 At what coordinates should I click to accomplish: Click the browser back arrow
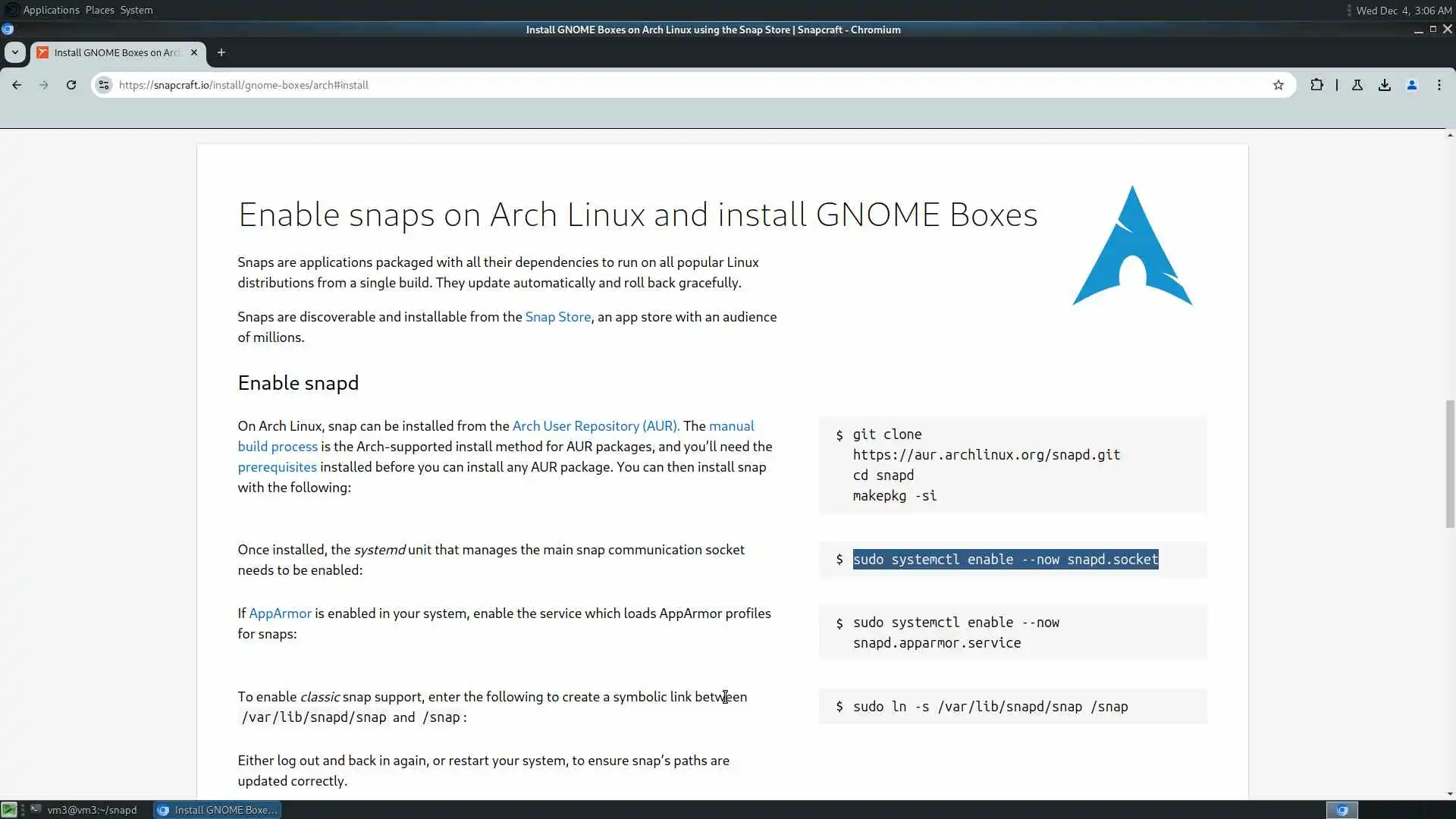[x=17, y=85]
